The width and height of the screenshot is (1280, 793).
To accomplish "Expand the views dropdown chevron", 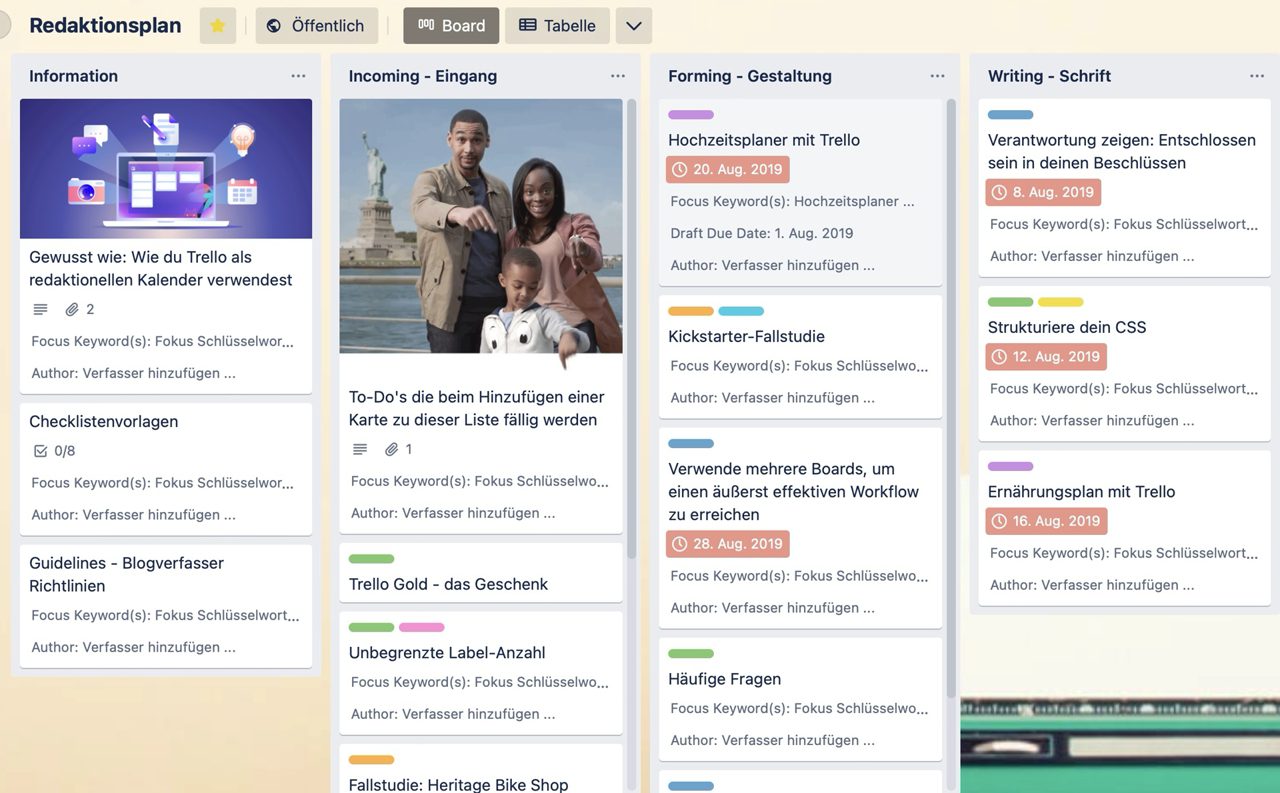I will (634, 26).
